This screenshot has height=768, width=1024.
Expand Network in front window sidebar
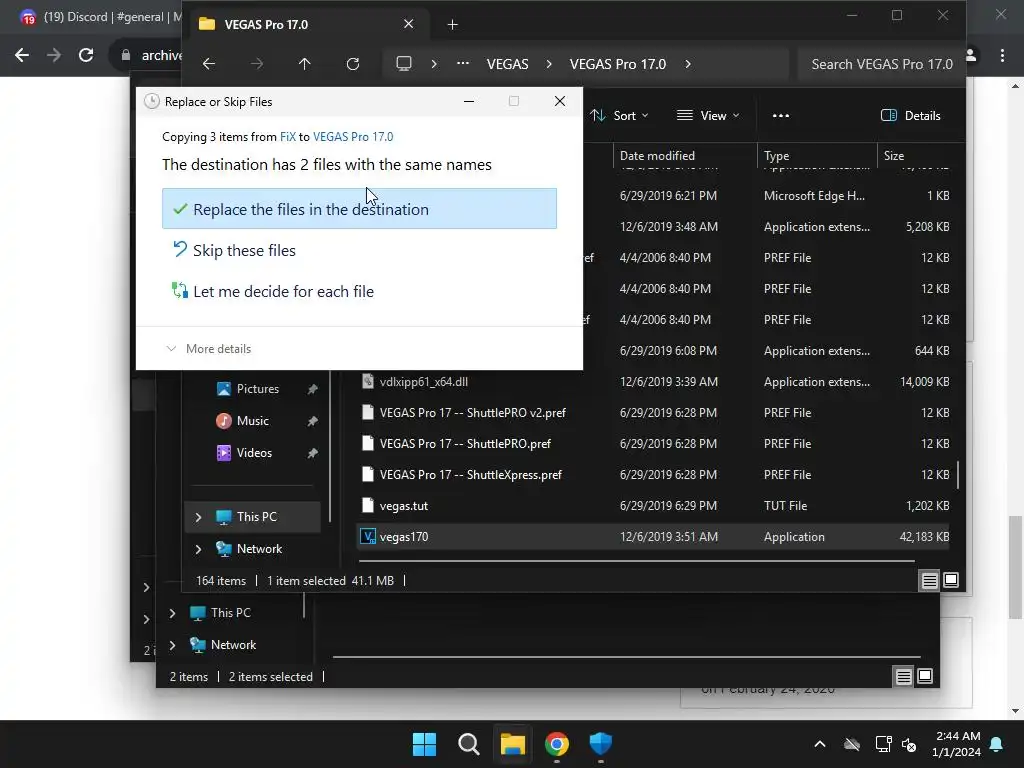coord(199,549)
